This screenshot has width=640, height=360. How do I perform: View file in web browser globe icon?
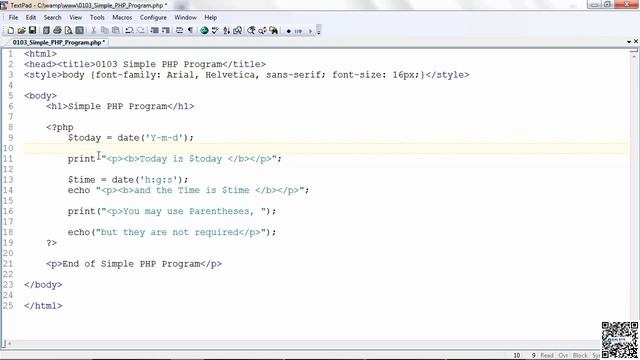tap(204, 31)
